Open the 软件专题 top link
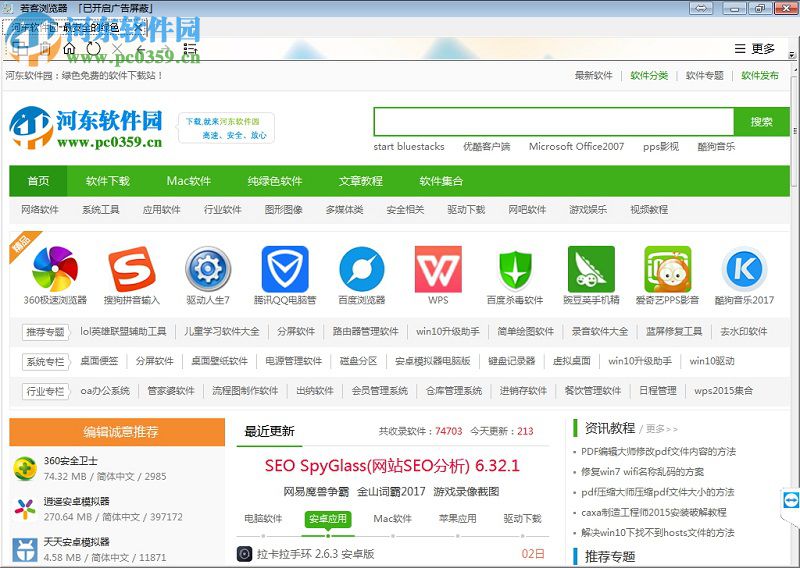 [x=705, y=76]
